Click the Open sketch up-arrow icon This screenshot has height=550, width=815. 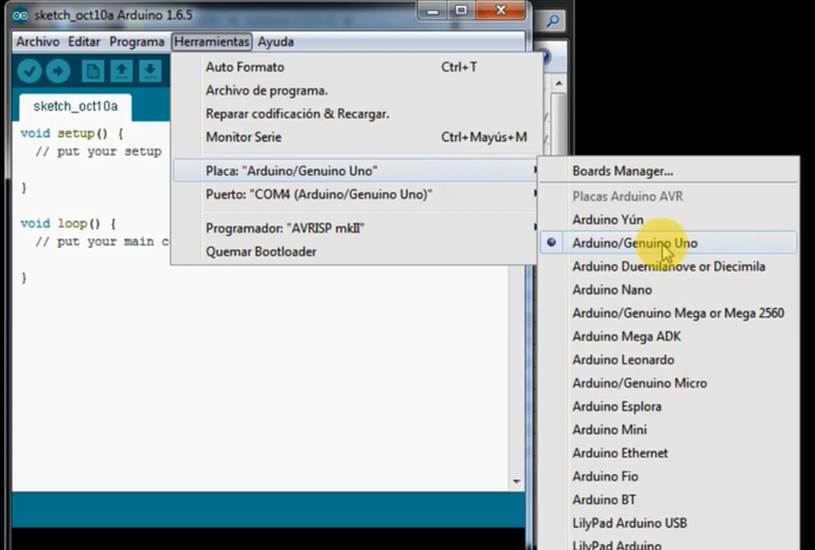tap(122, 71)
